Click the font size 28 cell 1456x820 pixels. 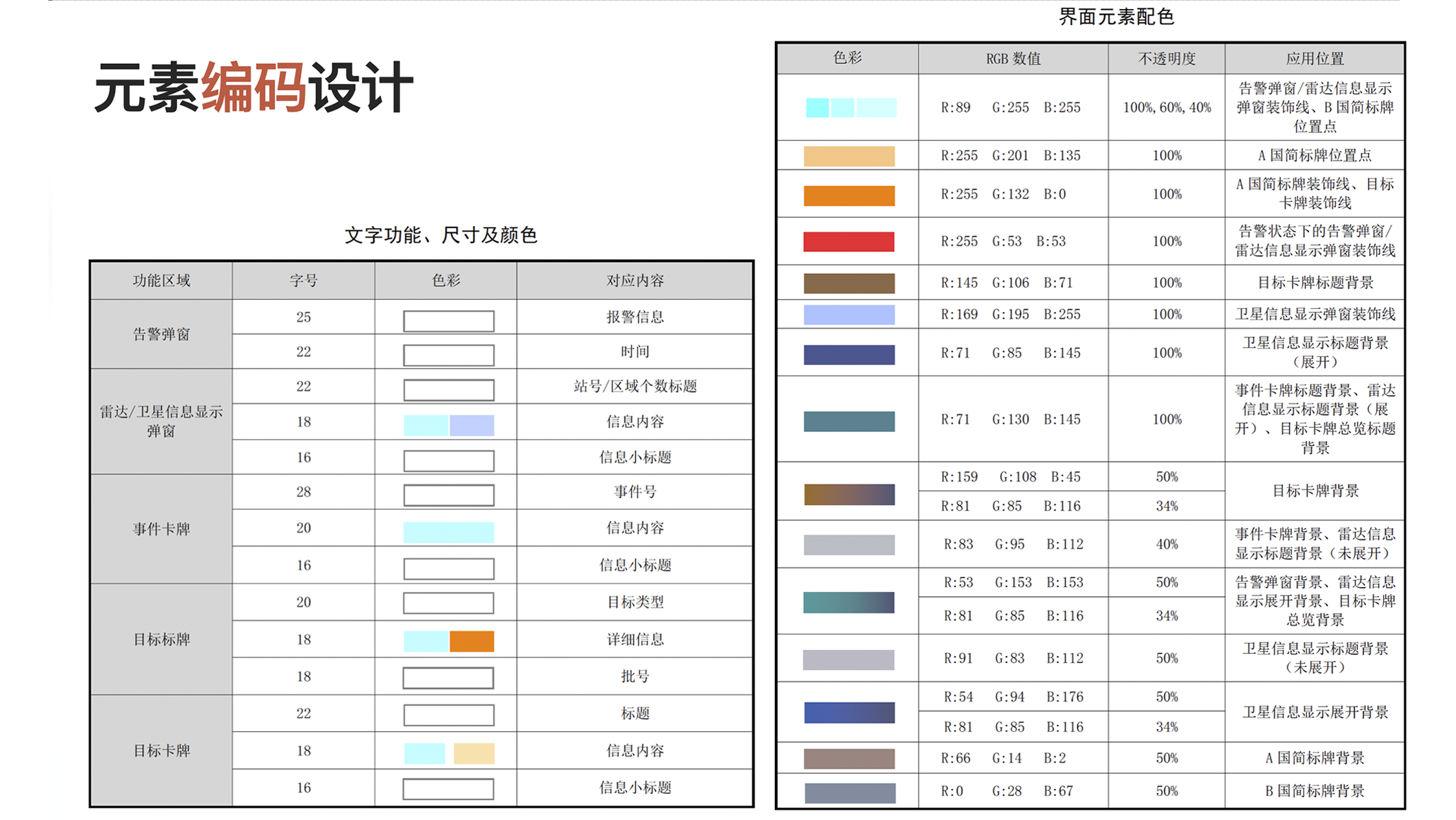(303, 492)
